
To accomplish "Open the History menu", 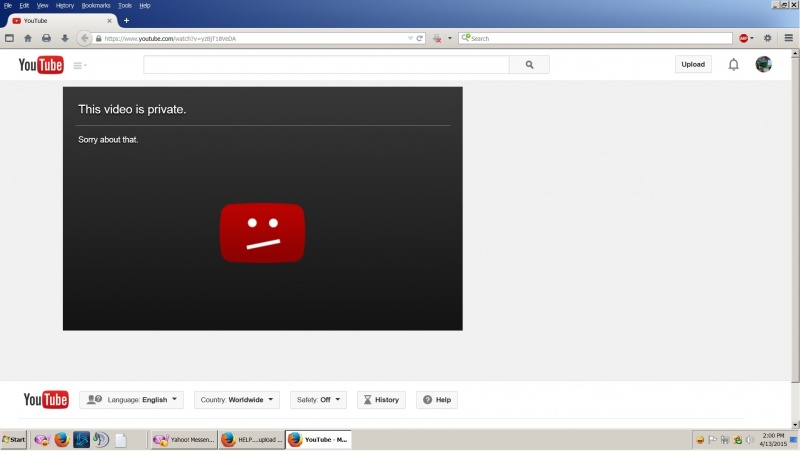I will 65,6.
